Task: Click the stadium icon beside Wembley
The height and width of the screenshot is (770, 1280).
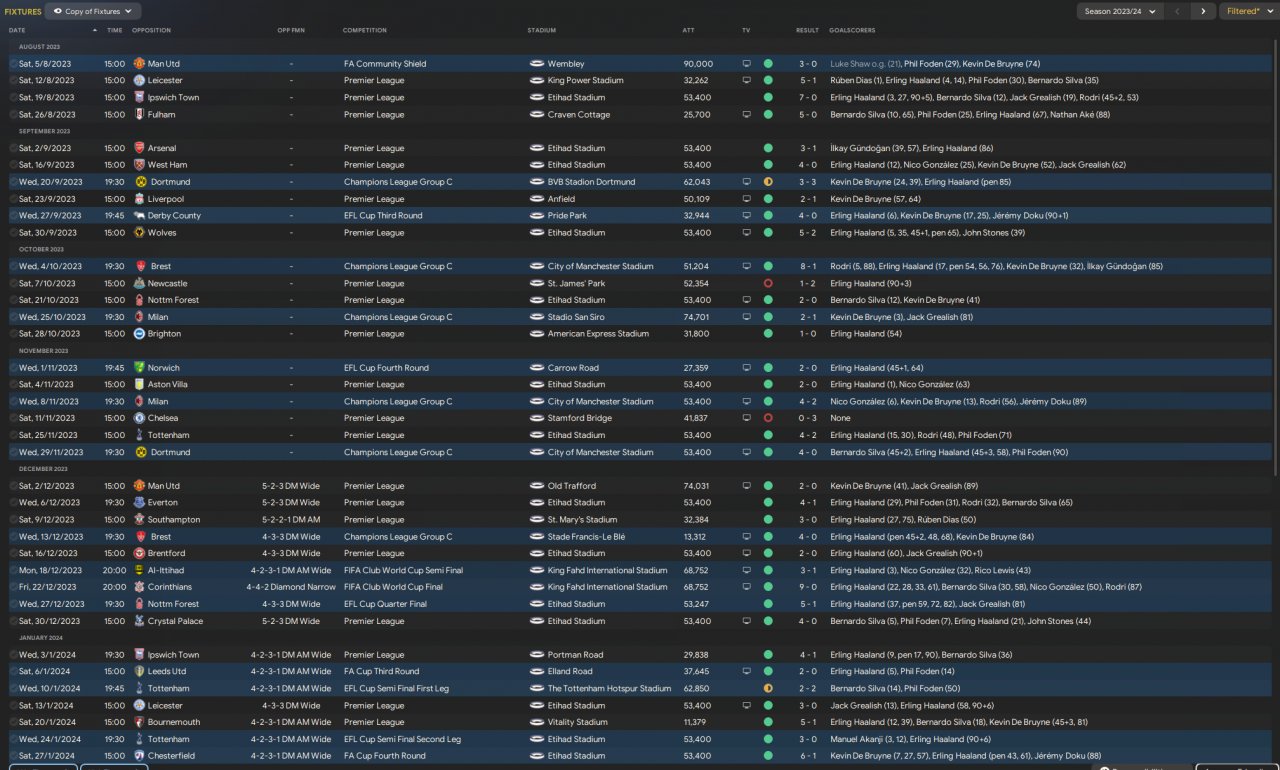Action: [x=537, y=64]
